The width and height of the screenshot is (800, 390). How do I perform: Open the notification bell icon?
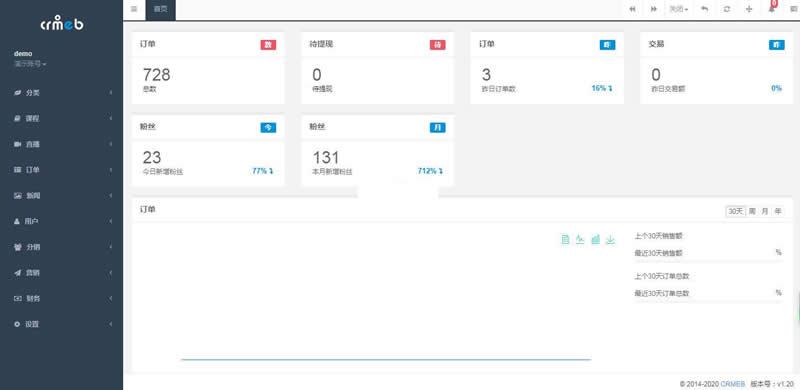pos(771,9)
